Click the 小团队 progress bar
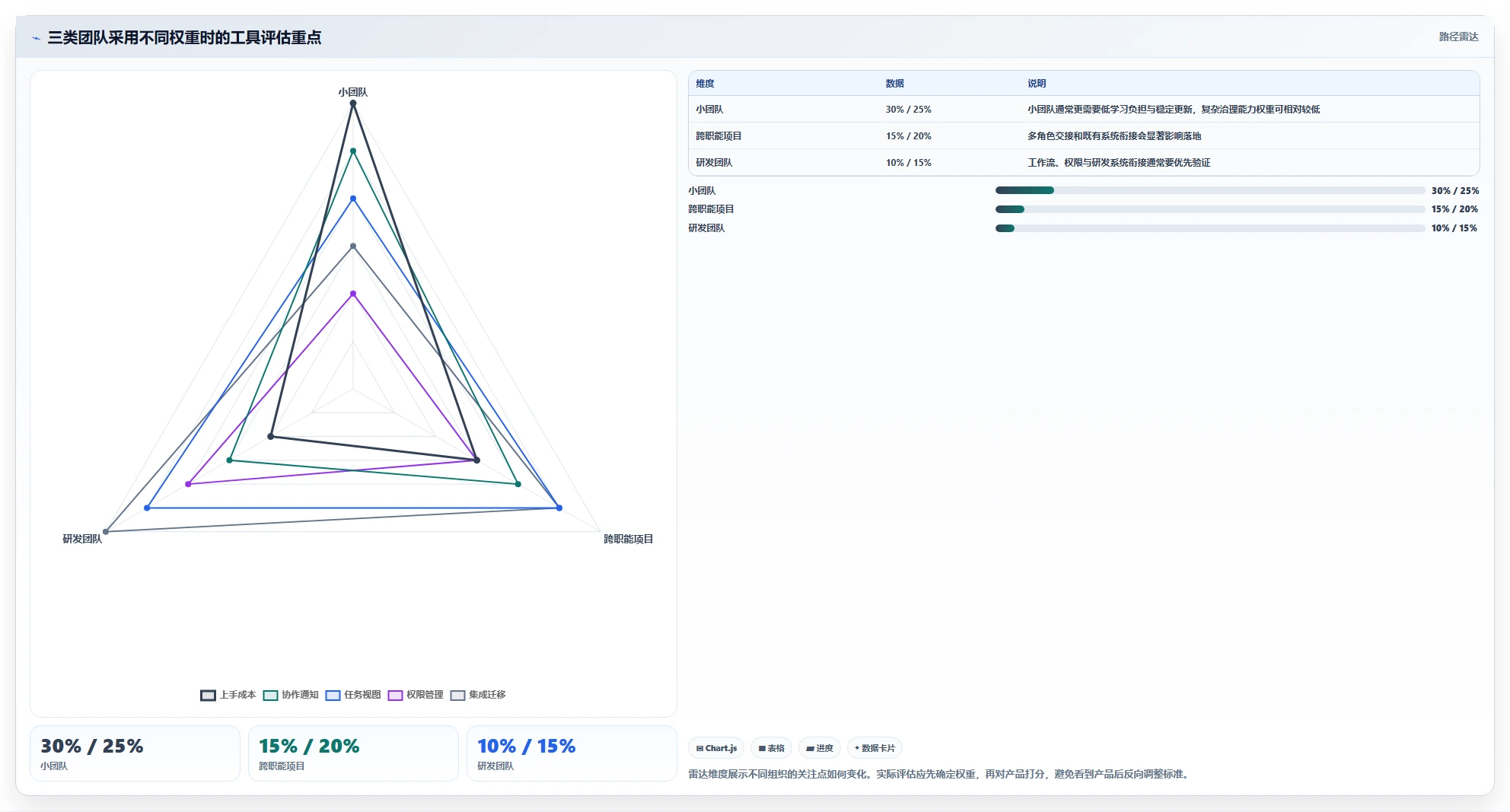This screenshot has width=1510, height=812. pos(1210,190)
